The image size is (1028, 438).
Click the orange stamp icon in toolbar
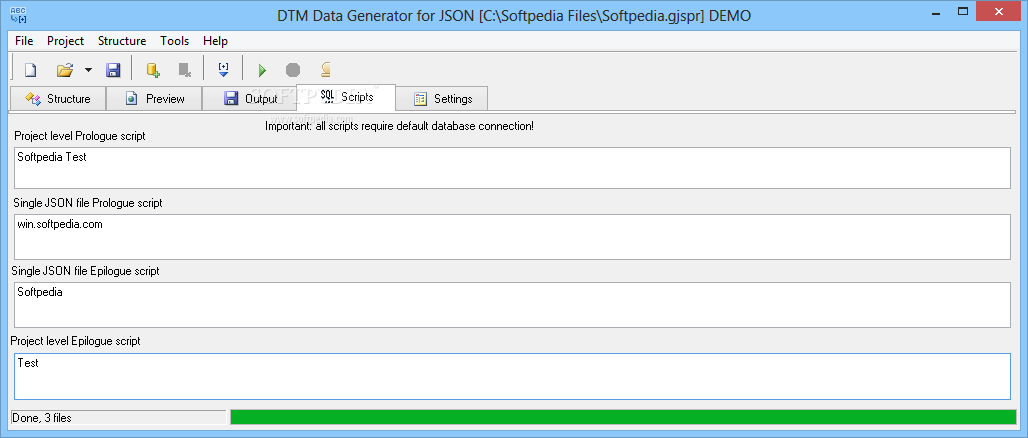click(x=325, y=70)
